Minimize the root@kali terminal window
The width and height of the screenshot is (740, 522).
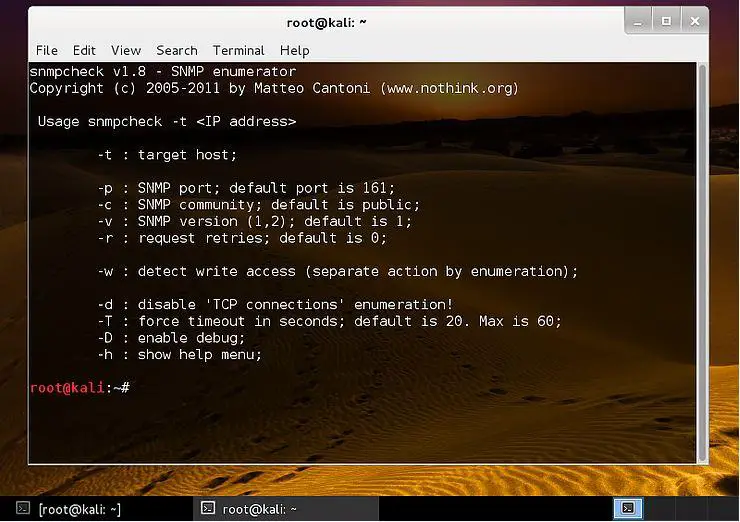pyautogui.click(x=638, y=22)
